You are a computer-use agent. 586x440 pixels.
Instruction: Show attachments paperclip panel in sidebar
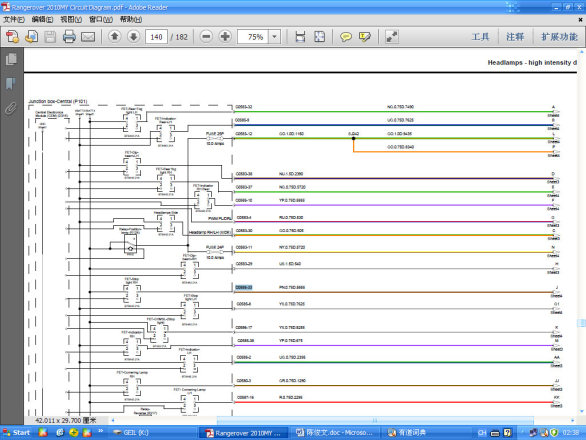point(11,108)
